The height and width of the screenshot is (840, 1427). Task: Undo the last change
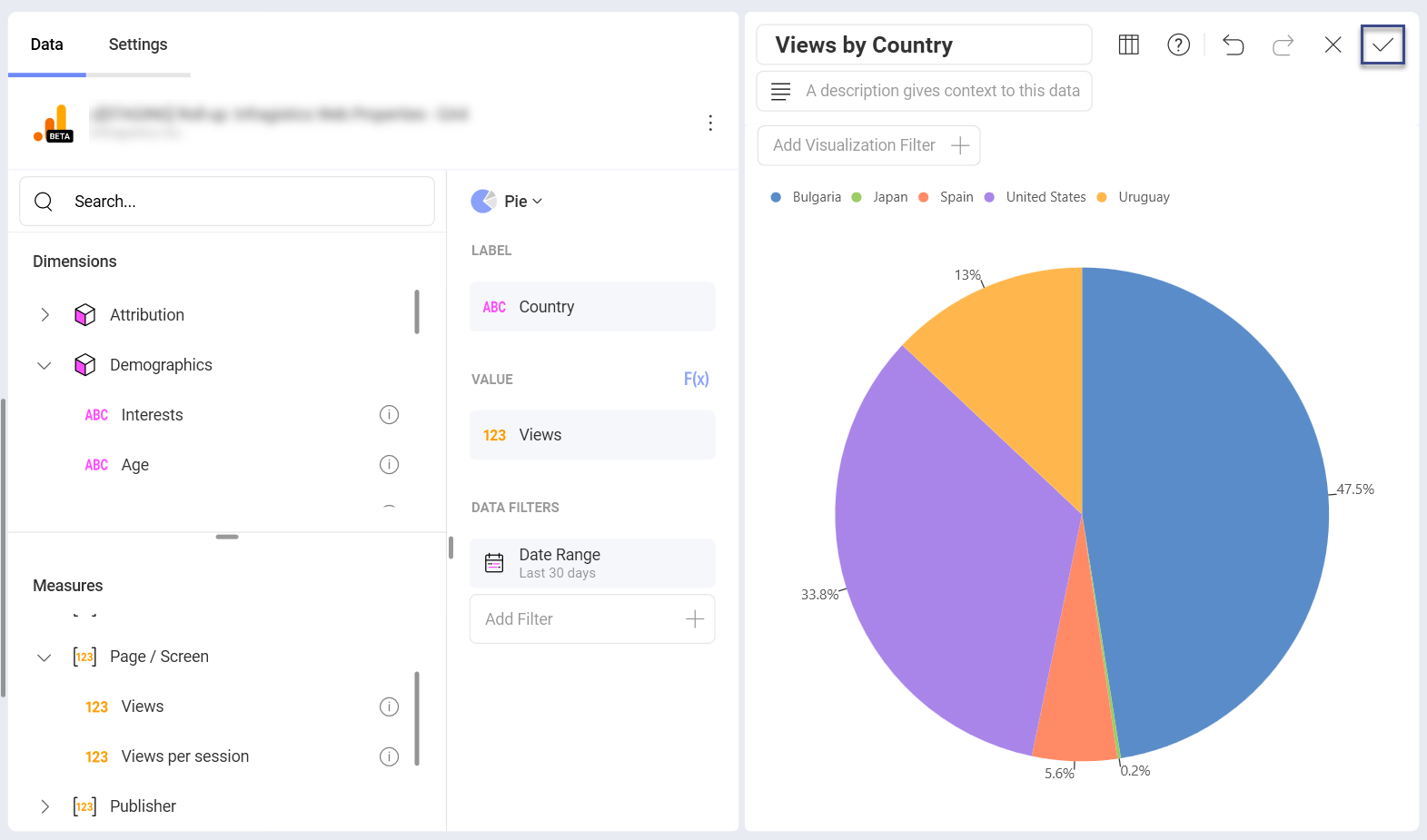(1233, 44)
